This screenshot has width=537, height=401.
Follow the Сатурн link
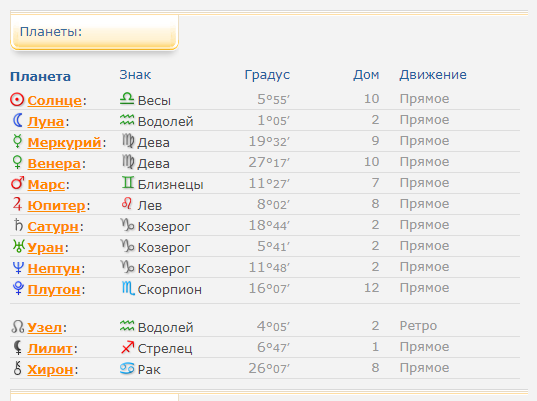(x=53, y=227)
